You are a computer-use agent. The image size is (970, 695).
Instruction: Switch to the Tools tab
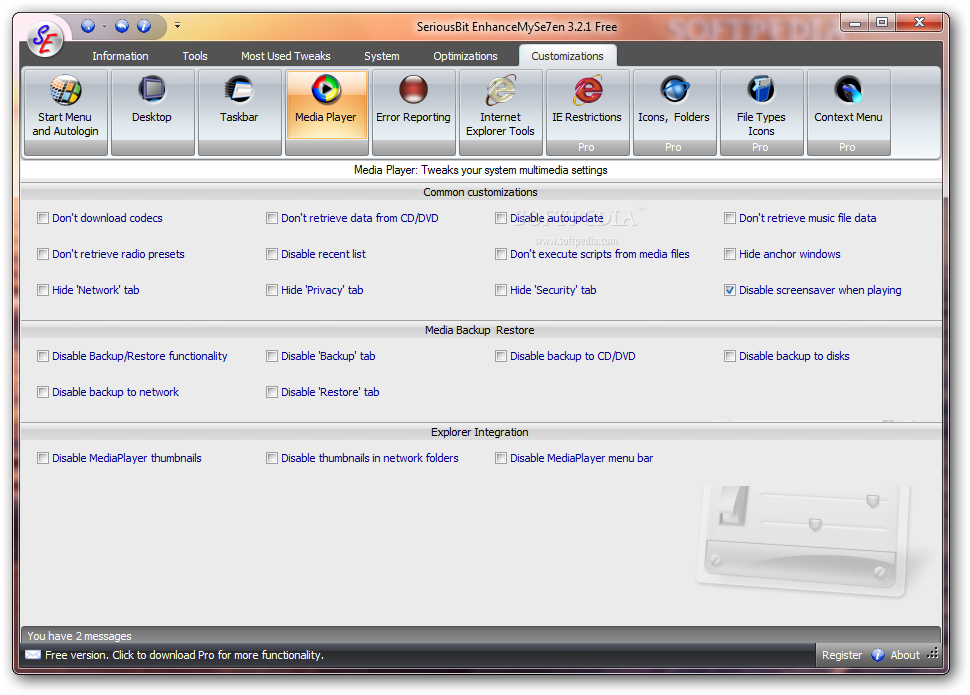(x=195, y=56)
